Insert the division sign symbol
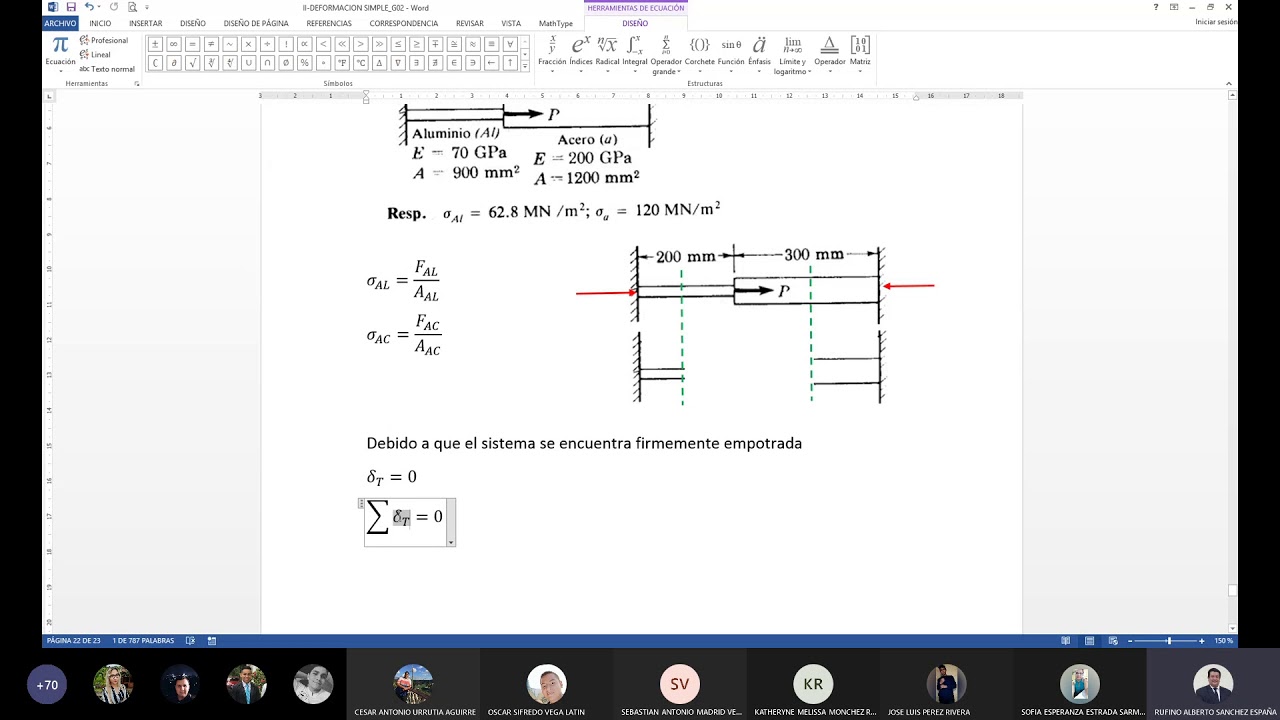The height and width of the screenshot is (720, 1280). coord(267,44)
